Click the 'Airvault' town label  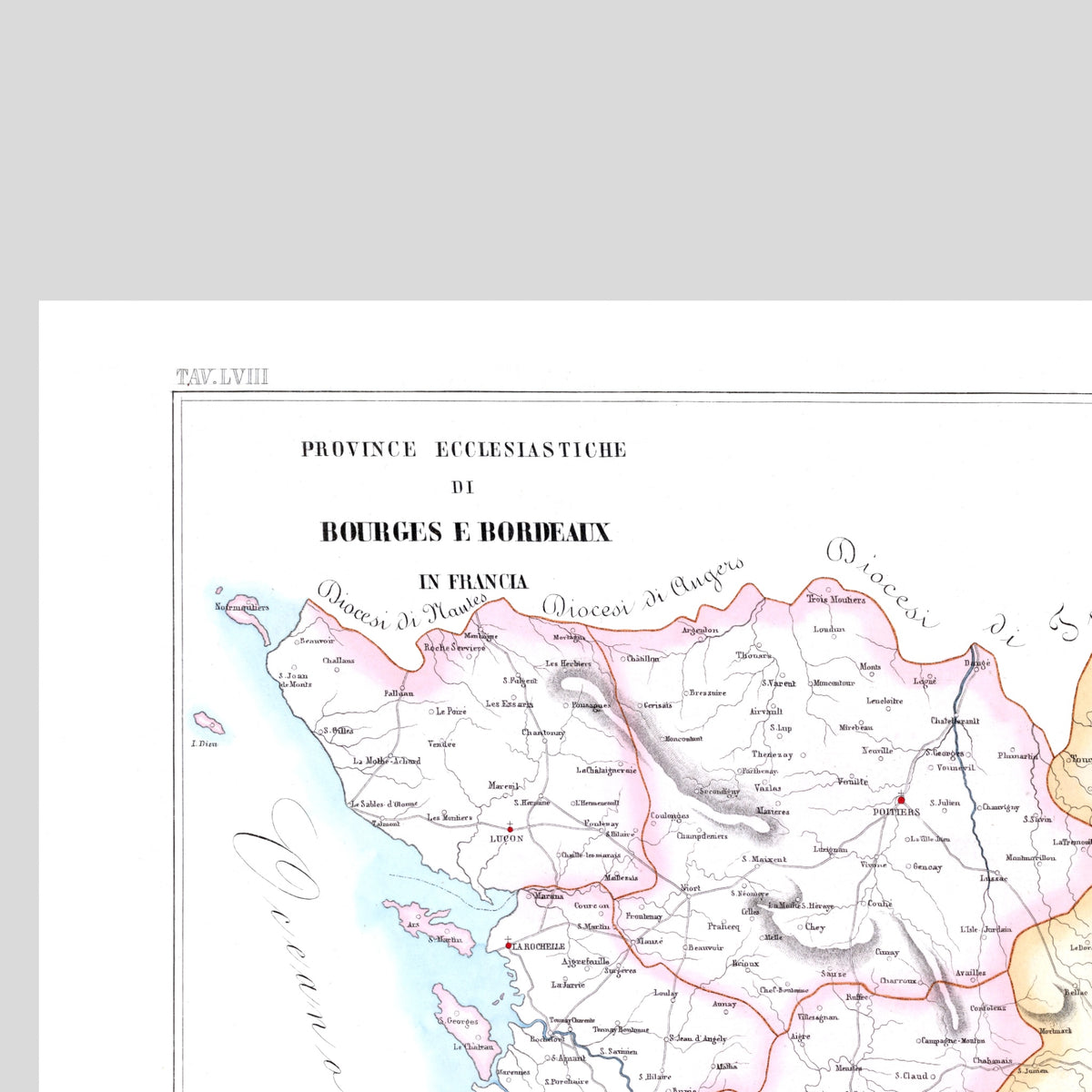pyautogui.click(x=766, y=712)
